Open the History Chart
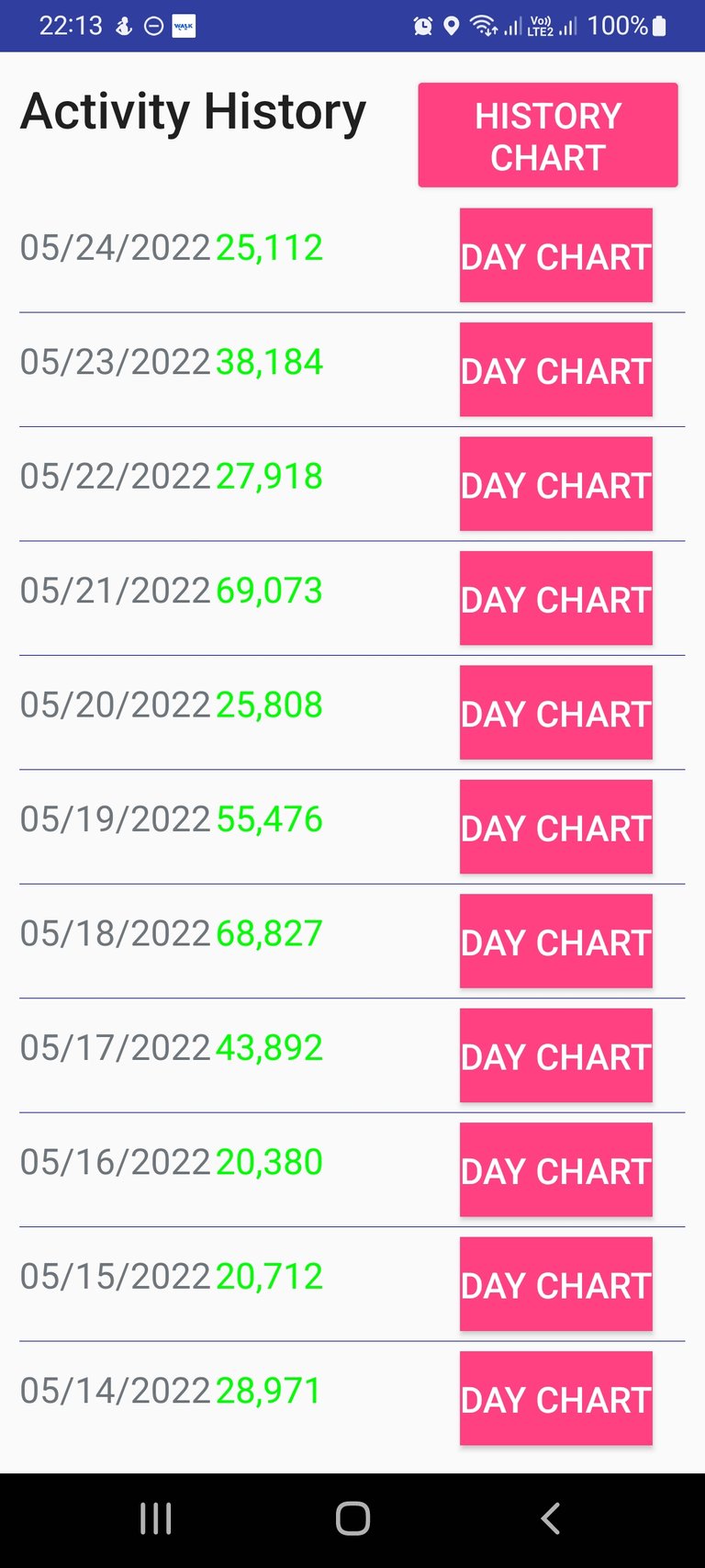This screenshot has width=705, height=1568. pyautogui.click(x=547, y=136)
